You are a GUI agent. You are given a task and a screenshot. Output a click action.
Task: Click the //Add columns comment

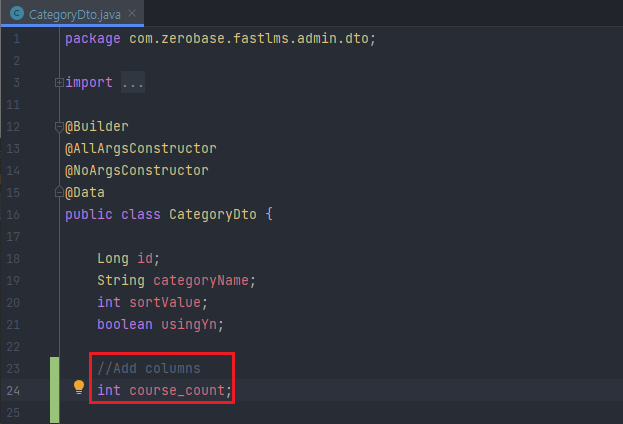(149, 368)
